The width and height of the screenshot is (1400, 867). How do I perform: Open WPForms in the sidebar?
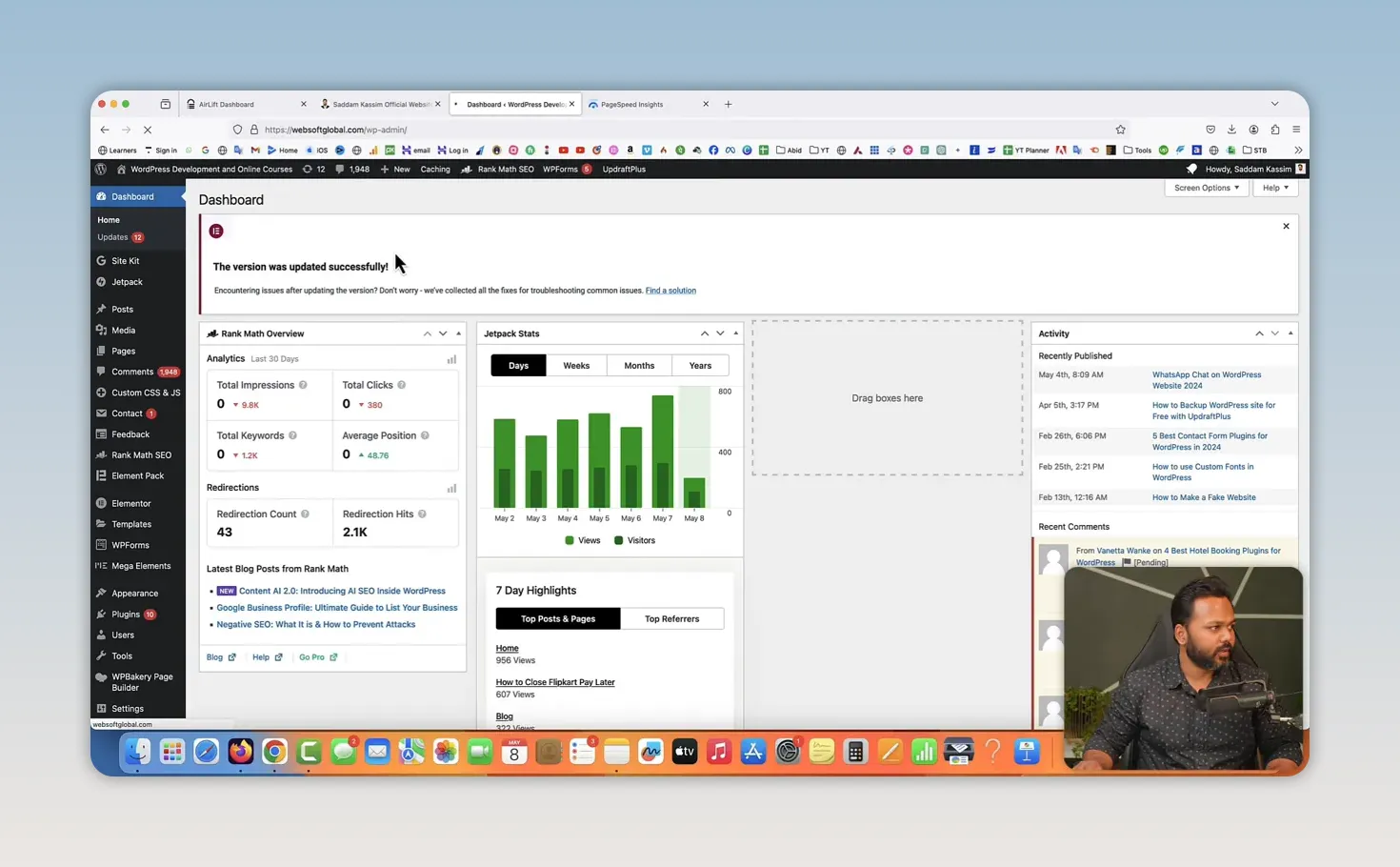[x=130, y=546]
